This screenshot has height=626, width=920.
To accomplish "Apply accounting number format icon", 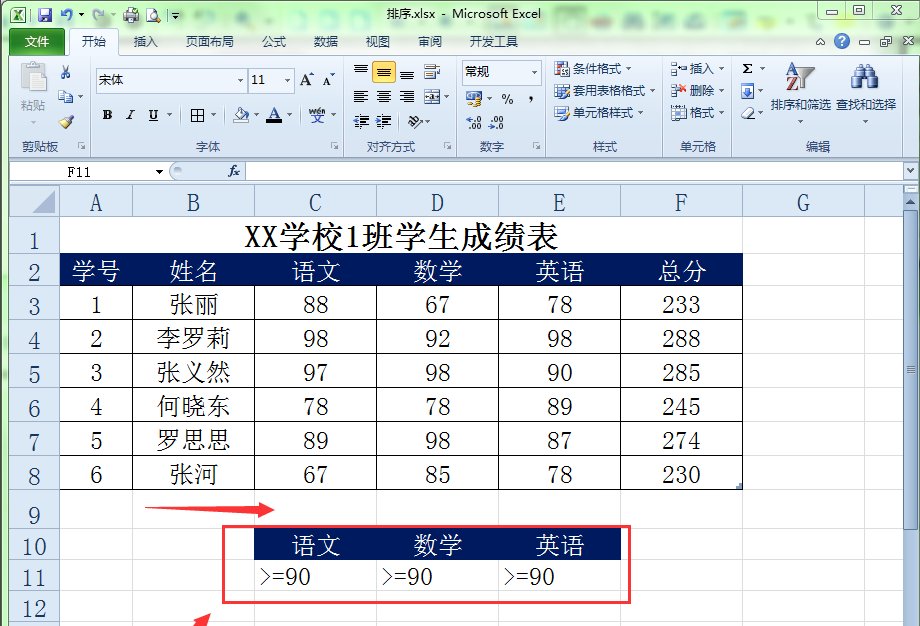I will click(x=474, y=97).
